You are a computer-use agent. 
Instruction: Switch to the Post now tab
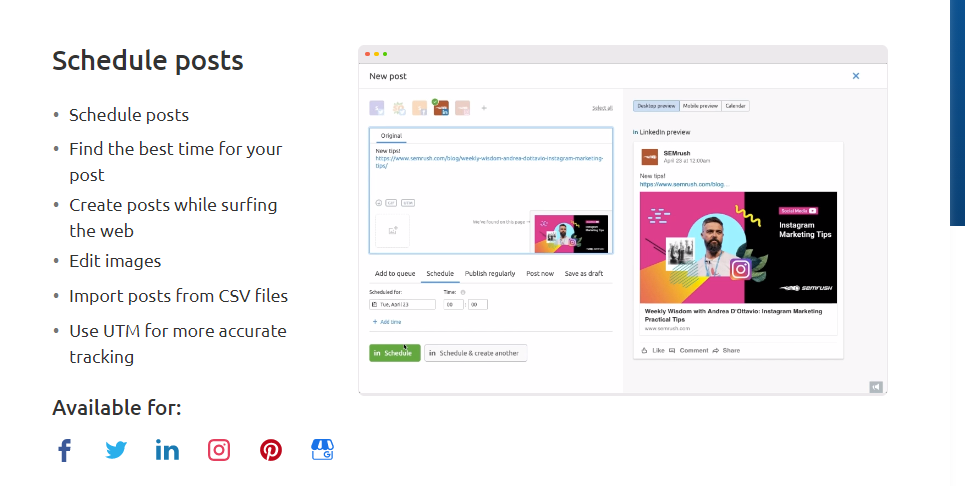pyautogui.click(x=540, y=274)
